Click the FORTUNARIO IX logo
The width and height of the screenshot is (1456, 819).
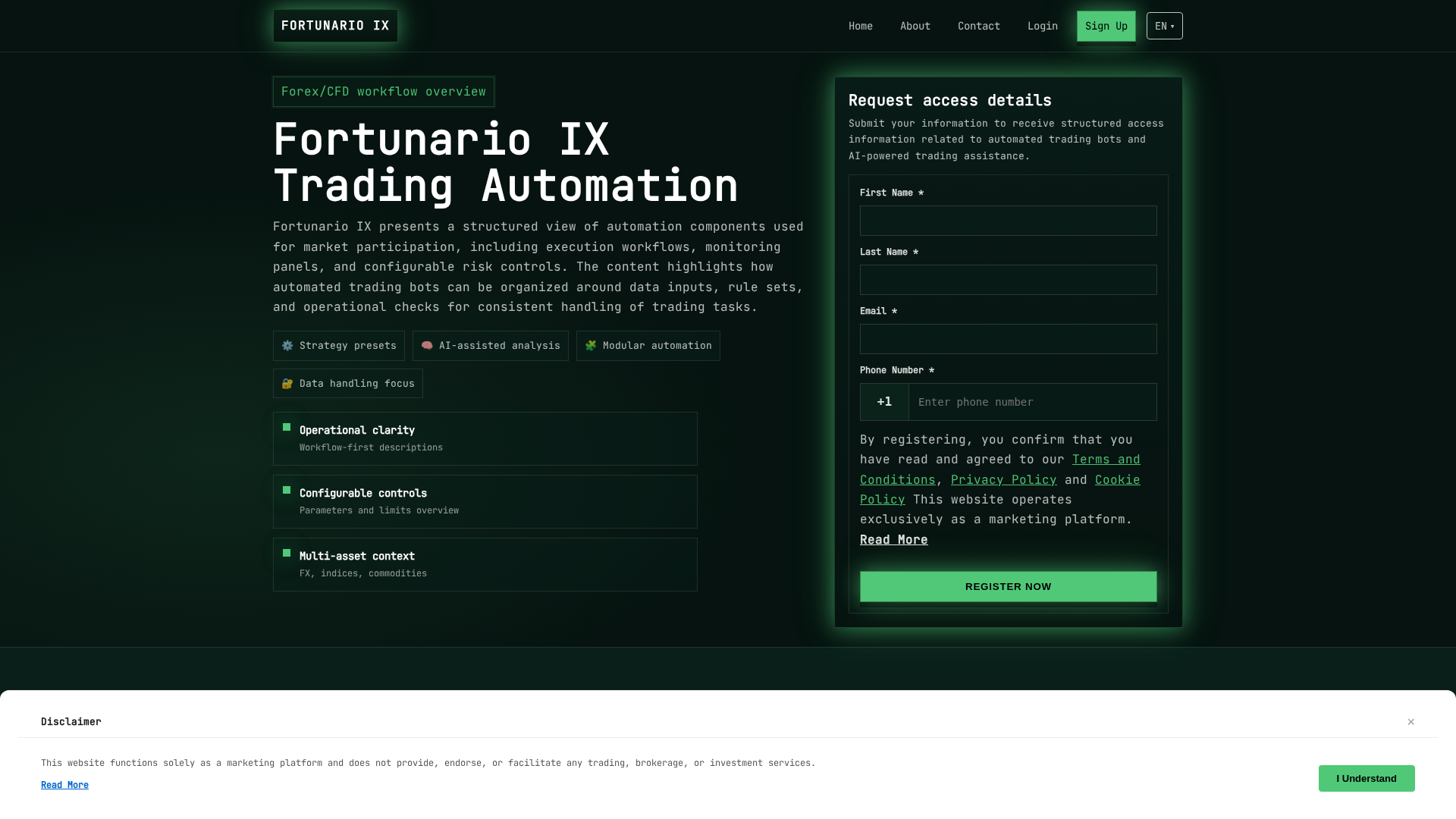coord(335,26)
